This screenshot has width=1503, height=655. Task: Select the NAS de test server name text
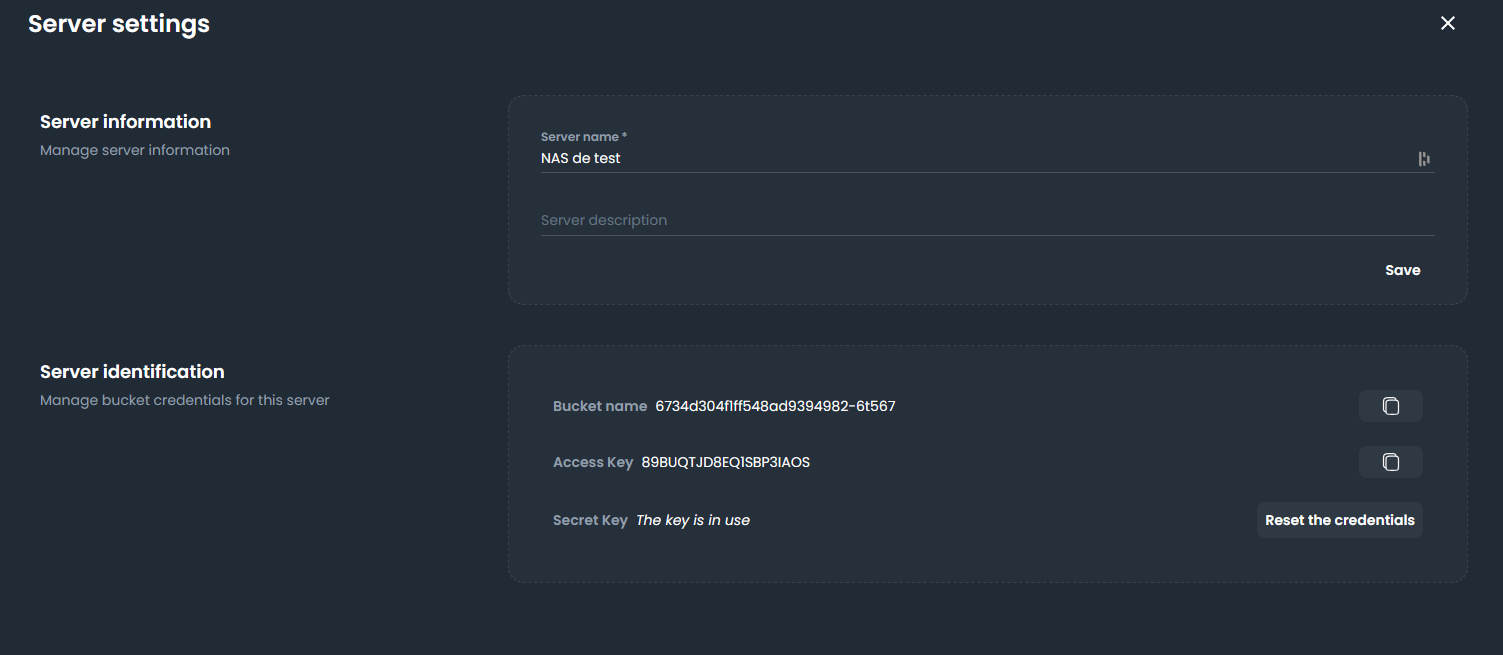point(580,158)
